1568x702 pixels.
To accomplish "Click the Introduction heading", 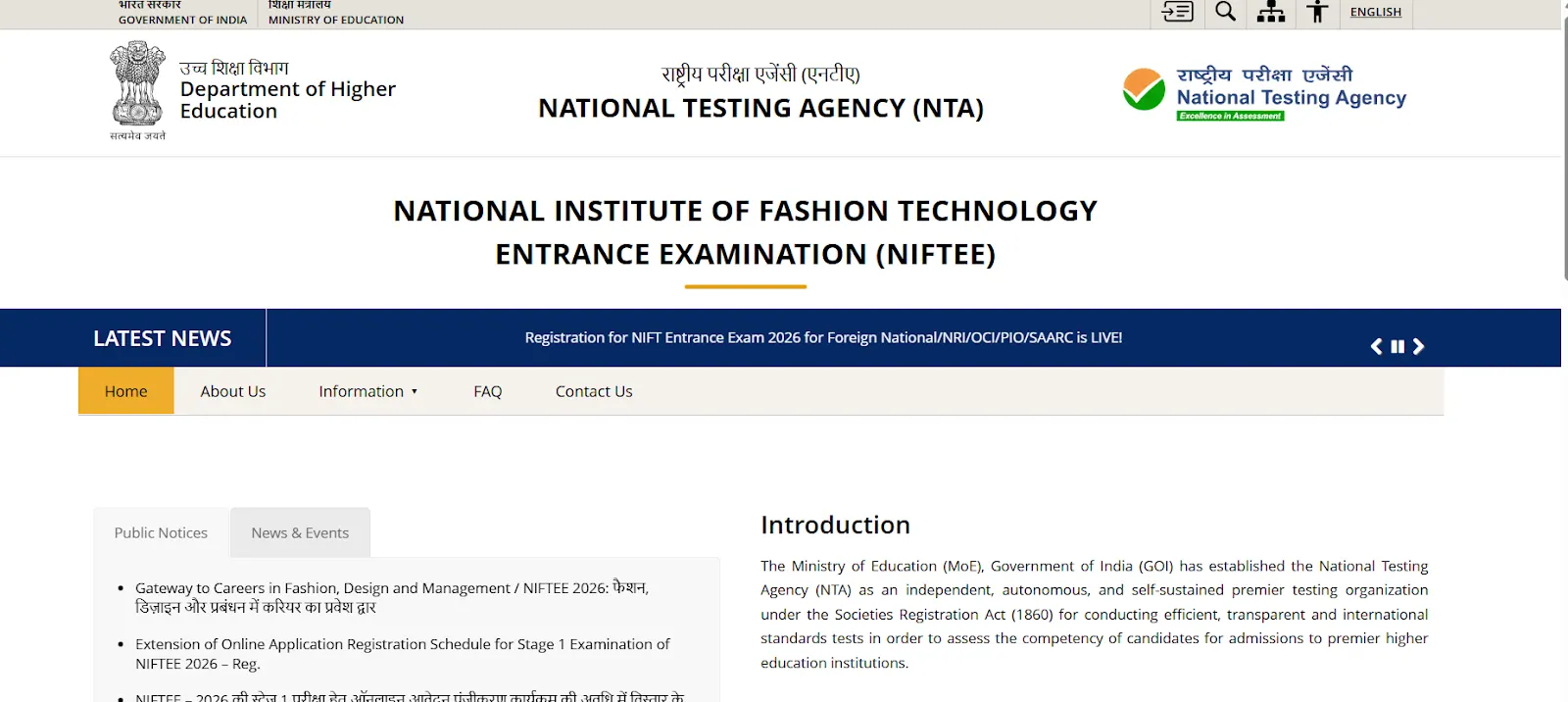I will (835, 525).
